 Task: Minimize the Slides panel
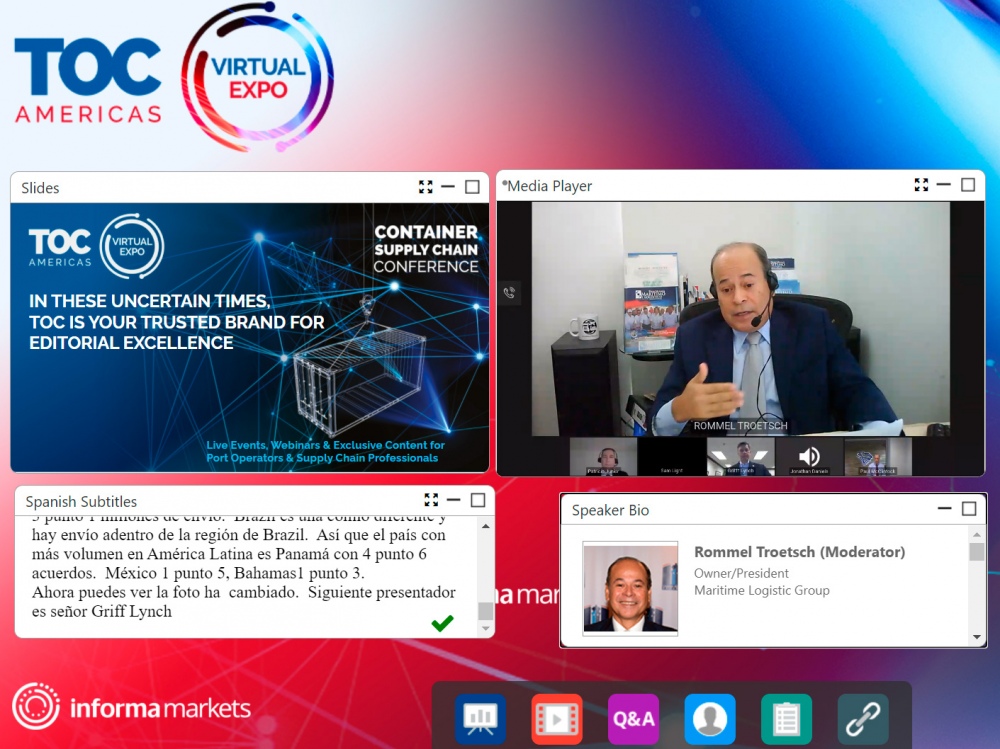[448, 187]
